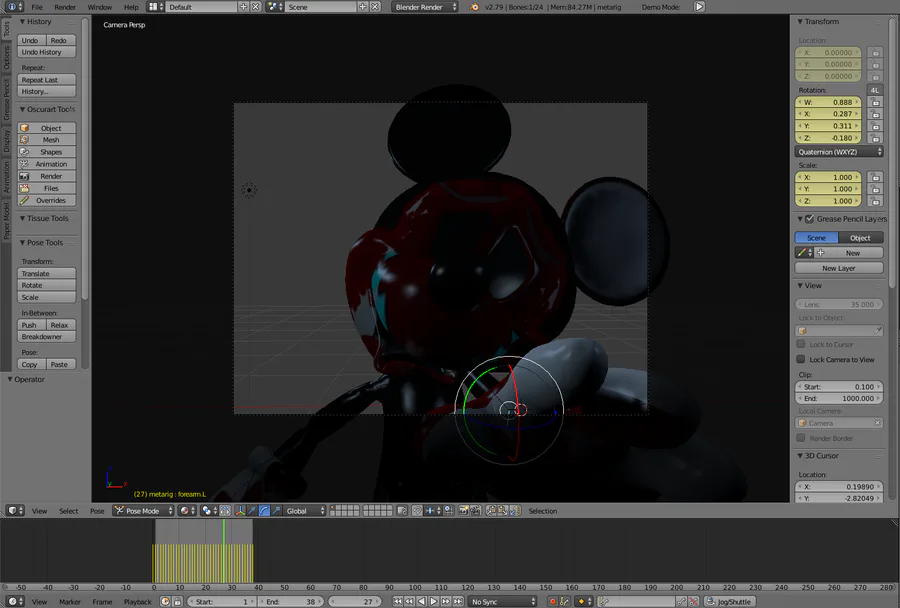Play the animation in reverse
Image resolution: width=900 pixels, height=608 pixels.
[x=421, y=602]
